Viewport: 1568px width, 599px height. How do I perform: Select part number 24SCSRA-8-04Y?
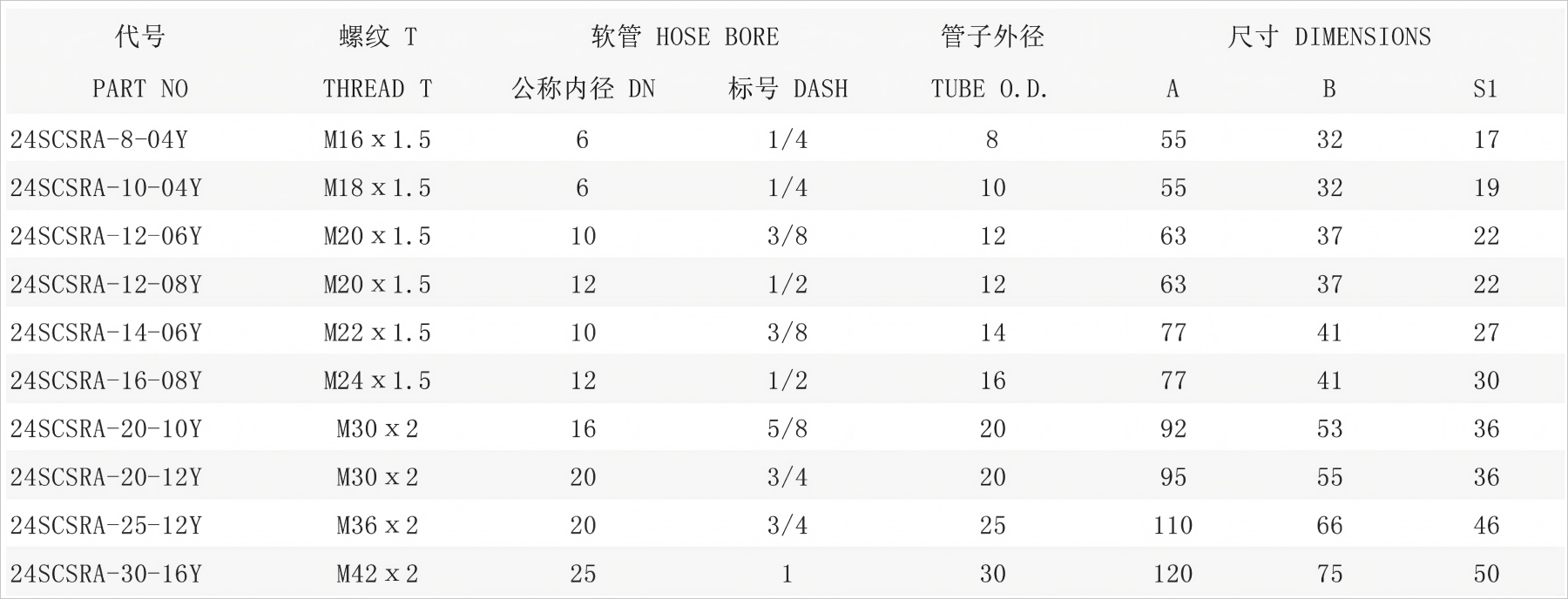[98, 139]
